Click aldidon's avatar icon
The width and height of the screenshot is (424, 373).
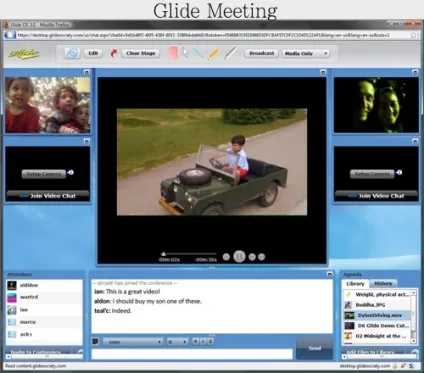12,285
